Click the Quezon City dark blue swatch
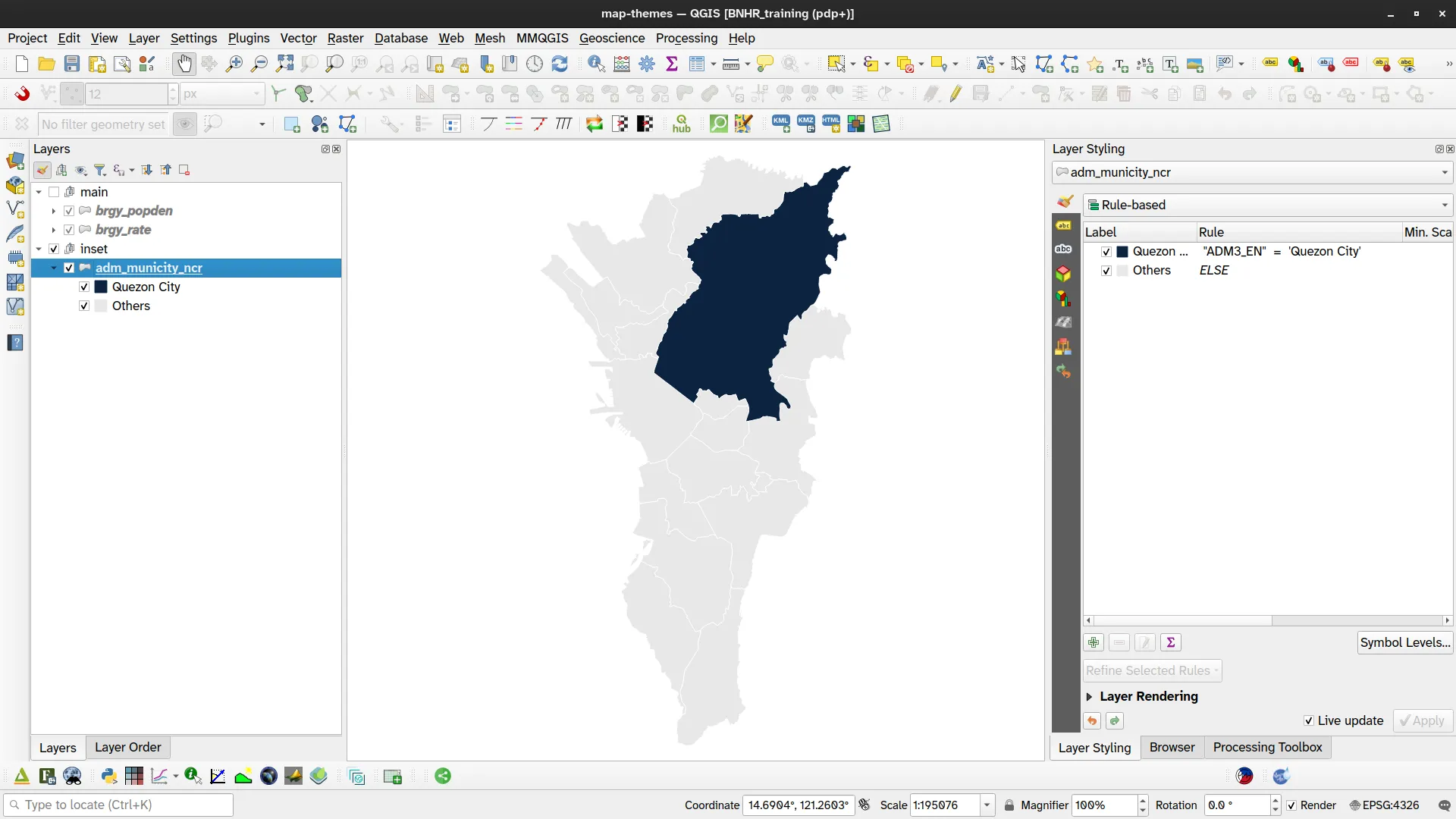1456x819 pixels. click(101, 287)
